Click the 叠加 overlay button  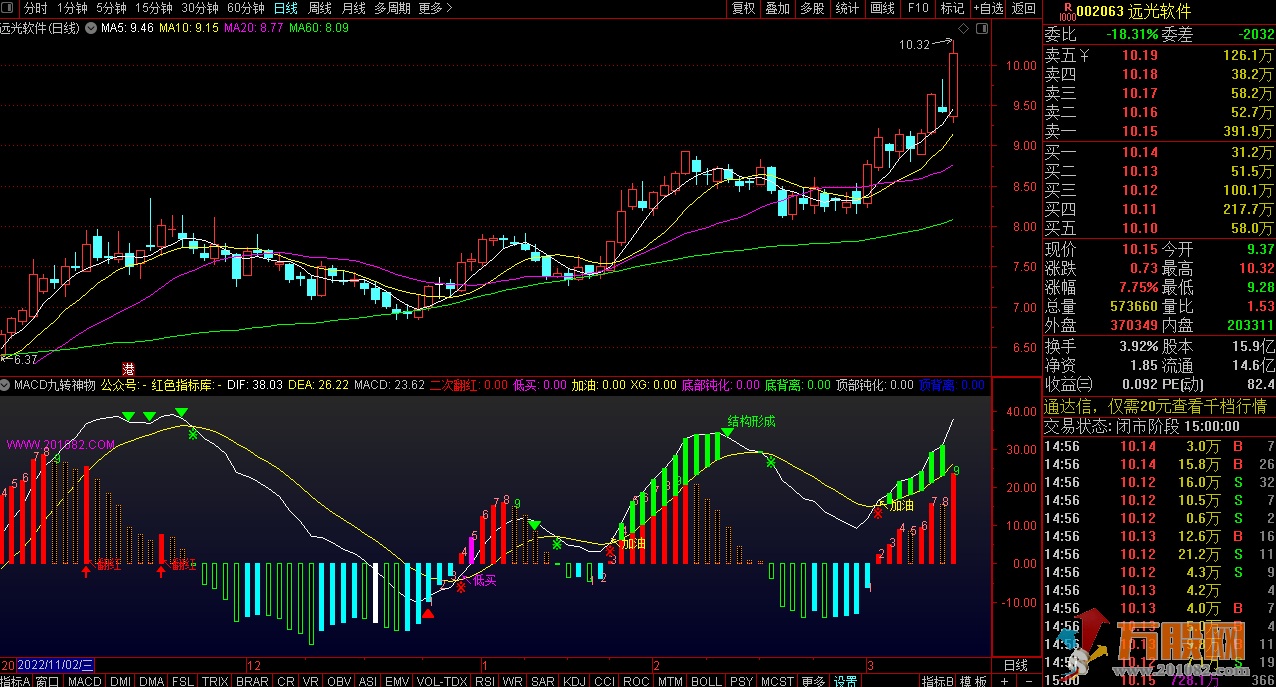coord(778,8)
